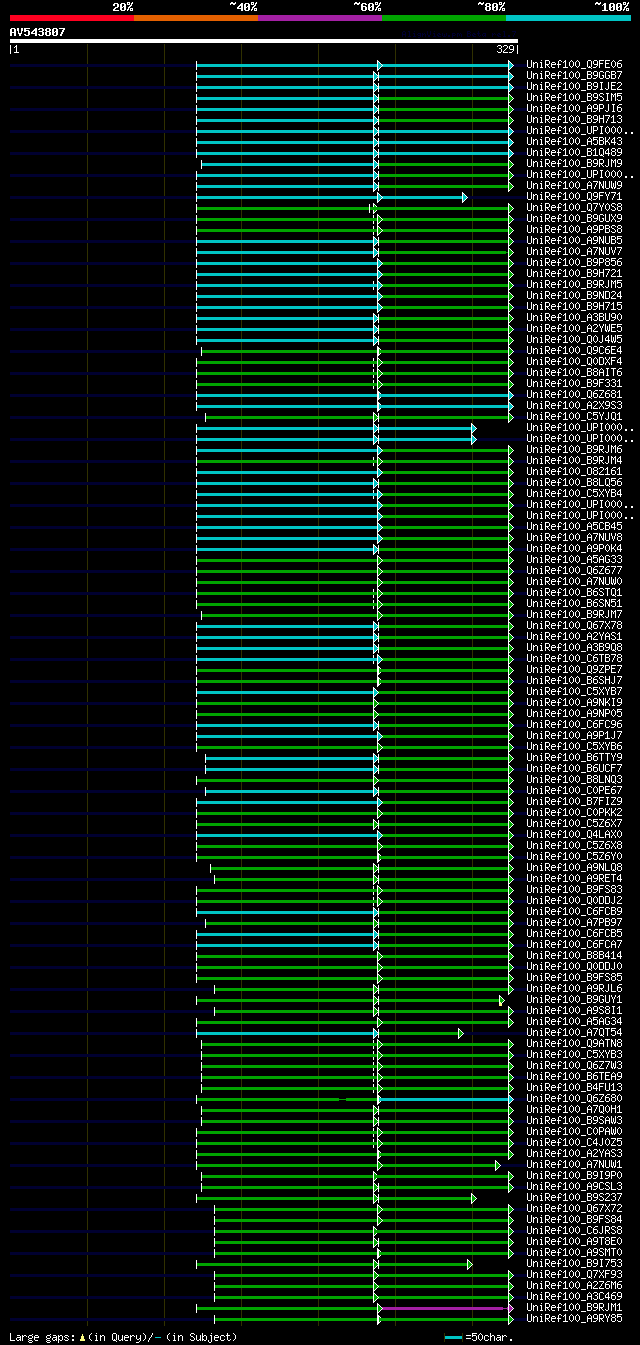Open UniRef100_B9I753 hit

[x=574, y=1263]
